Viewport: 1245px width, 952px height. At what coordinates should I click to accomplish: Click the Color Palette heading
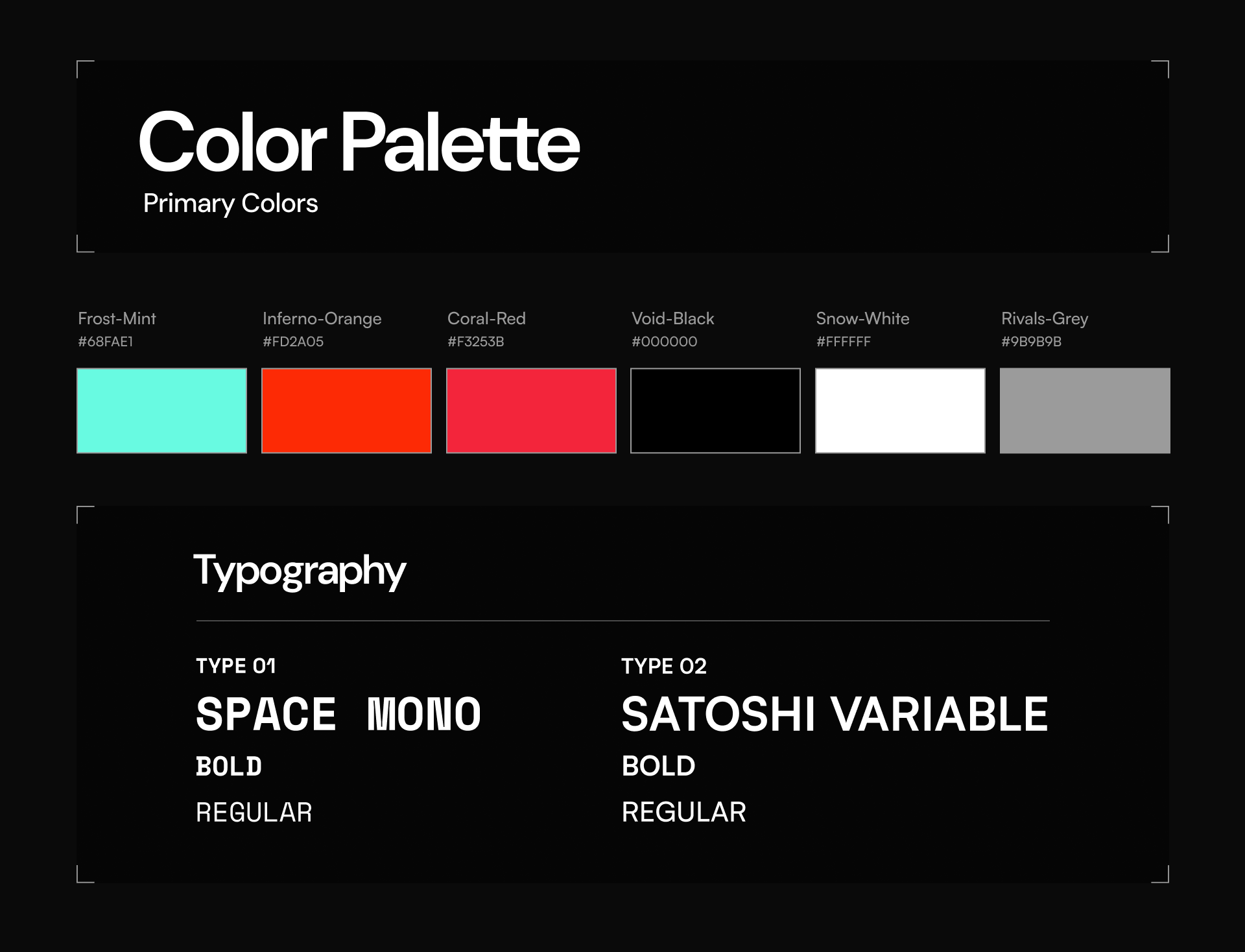(x=359, y=142)
